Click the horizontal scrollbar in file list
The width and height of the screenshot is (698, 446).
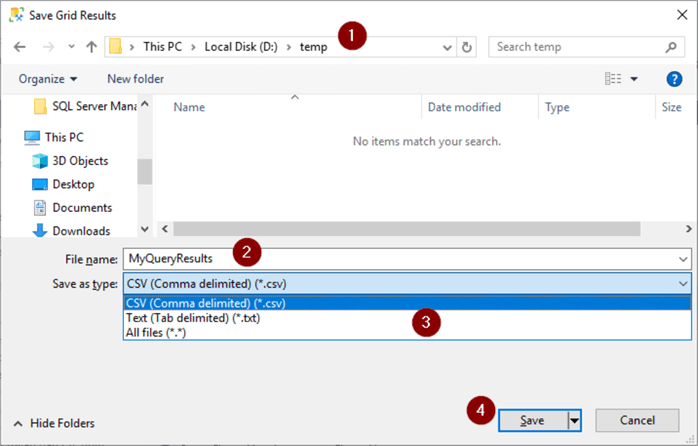[420, 228]
